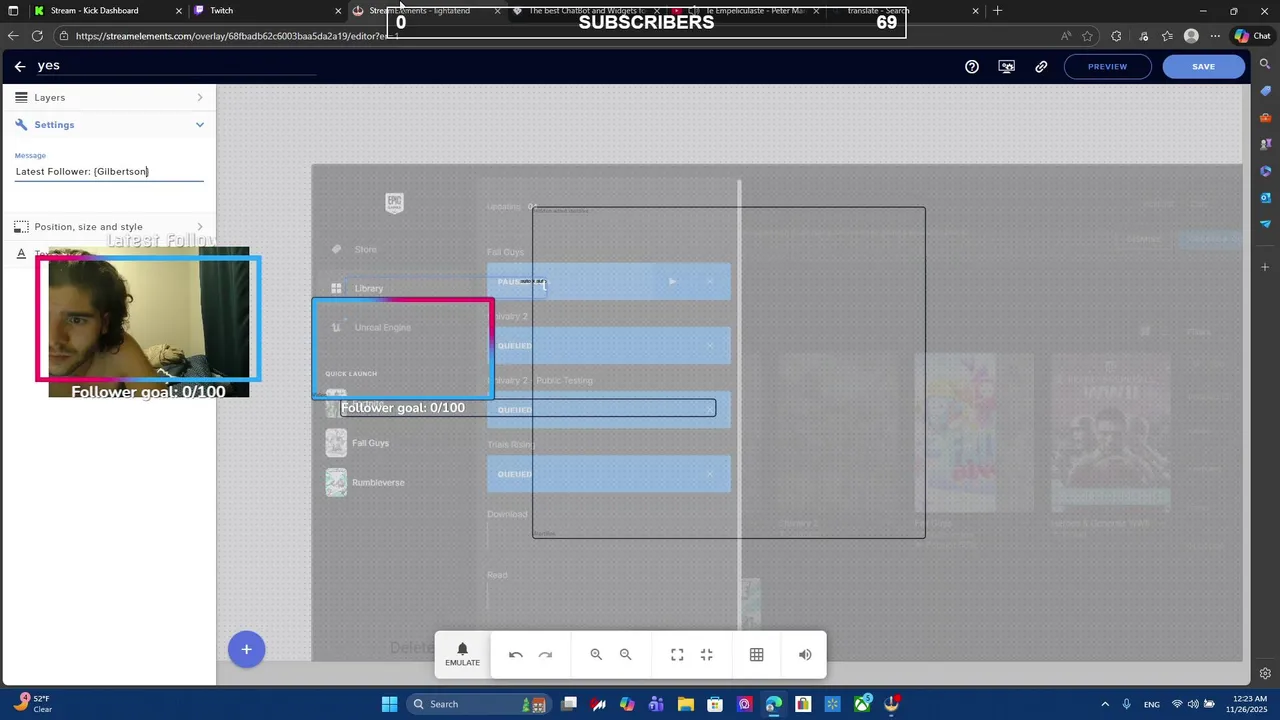Open the help question mark icon

click(972, 66)
